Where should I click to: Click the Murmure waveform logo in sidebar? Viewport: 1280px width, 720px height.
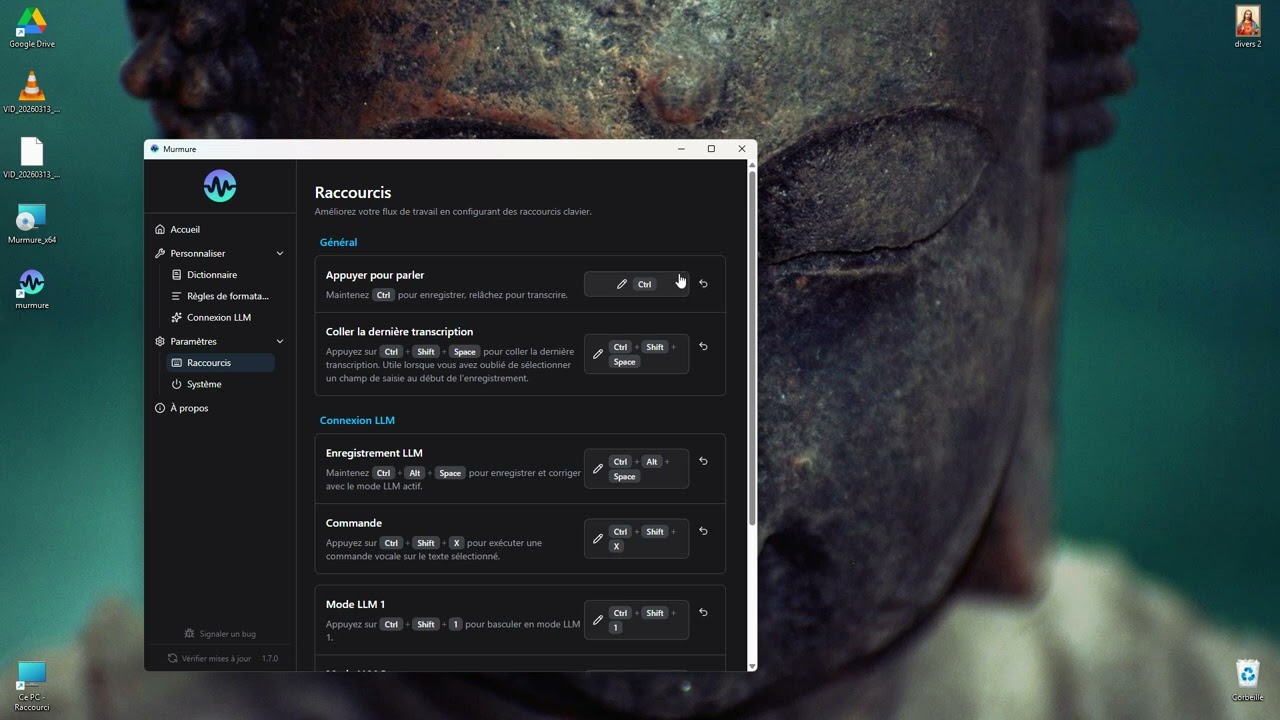(x=220, y=186)
